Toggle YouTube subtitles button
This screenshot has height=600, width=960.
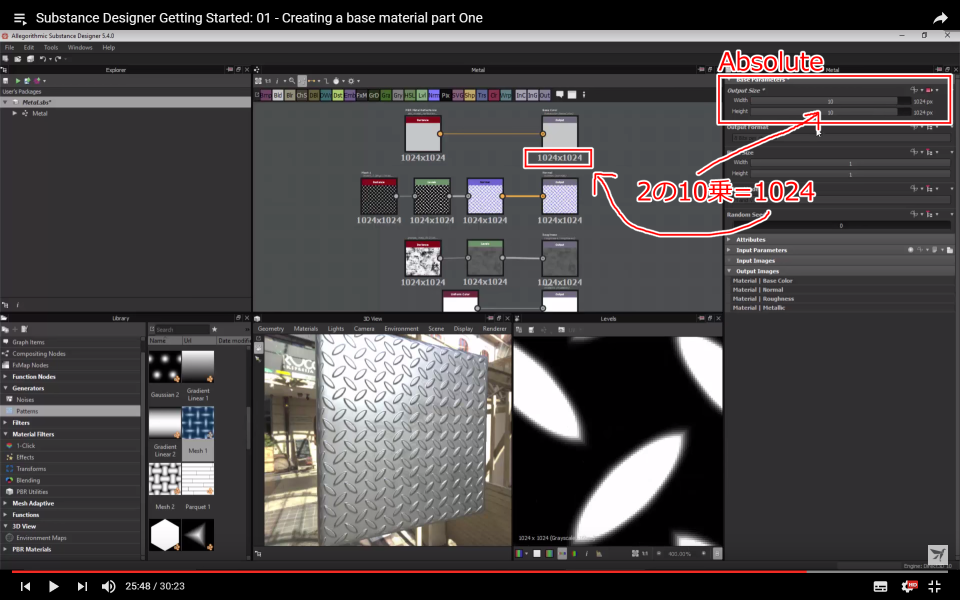(880, 587)
